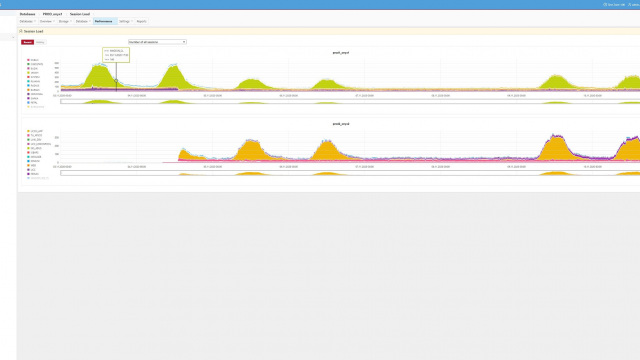Toggle the orange series in top chart legend
Viewport: 640px width, 360px height.
click(33, 90)
